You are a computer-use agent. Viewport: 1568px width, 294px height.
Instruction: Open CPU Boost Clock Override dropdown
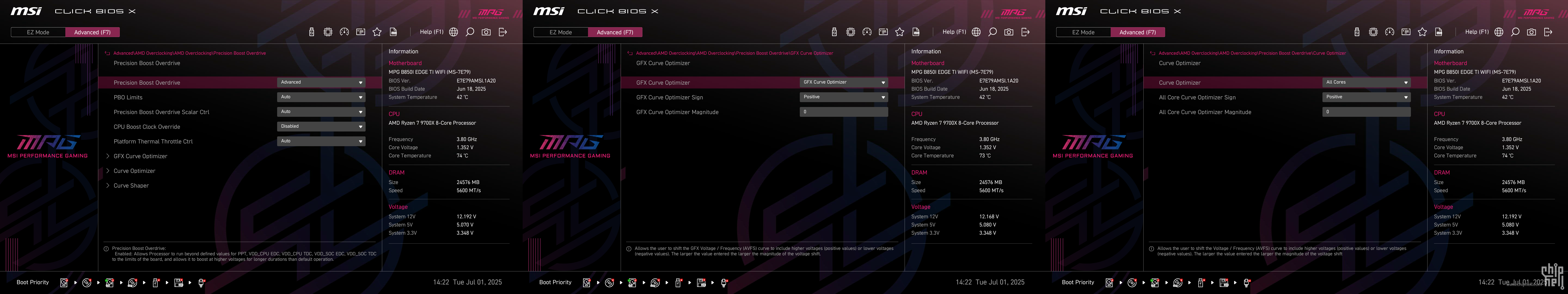point(321,127)
